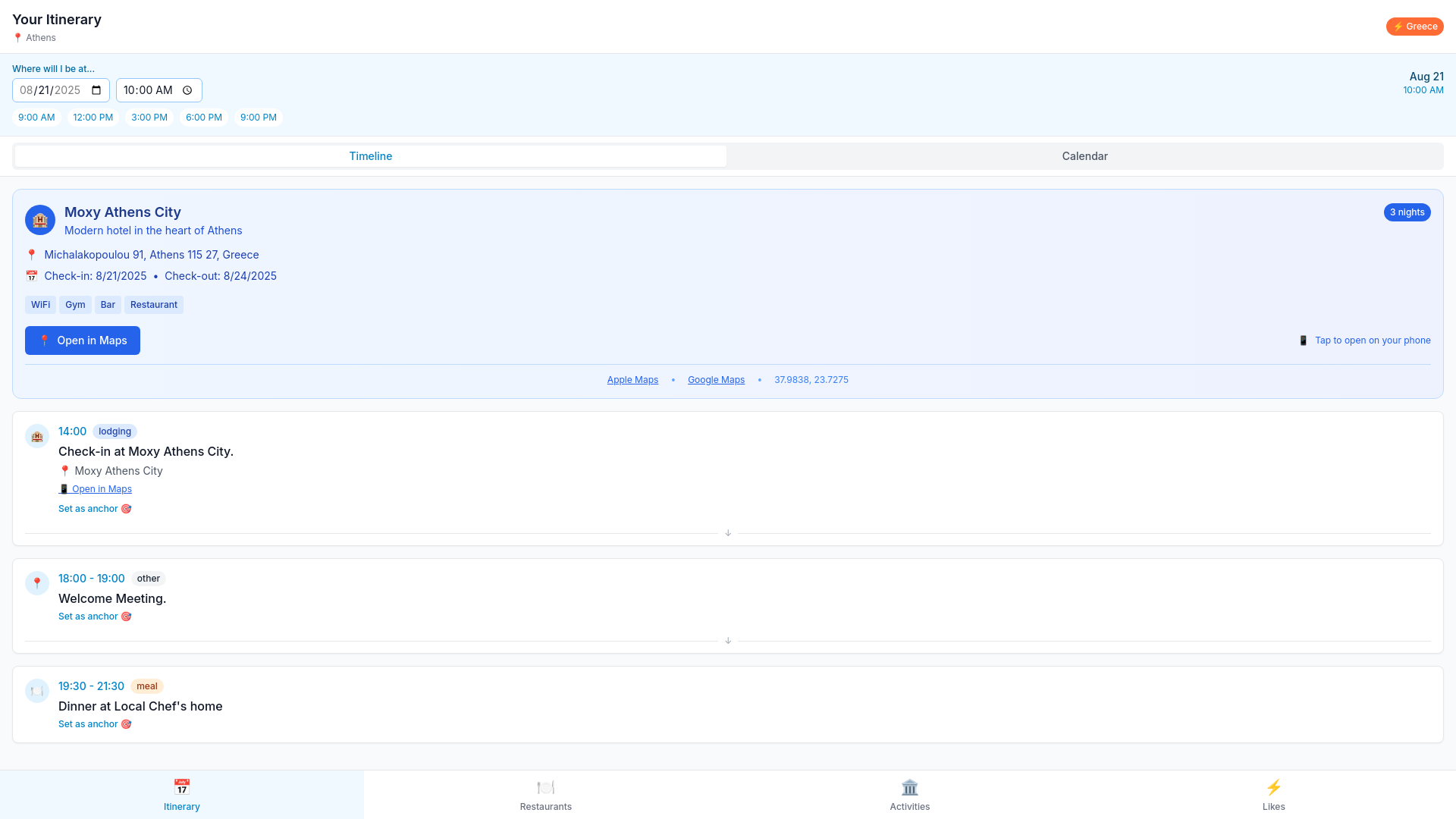Click the Where will I be at... label
The height and width of the screenshot is (819, 1456).
pyautogui.click(x=53, y=69)
